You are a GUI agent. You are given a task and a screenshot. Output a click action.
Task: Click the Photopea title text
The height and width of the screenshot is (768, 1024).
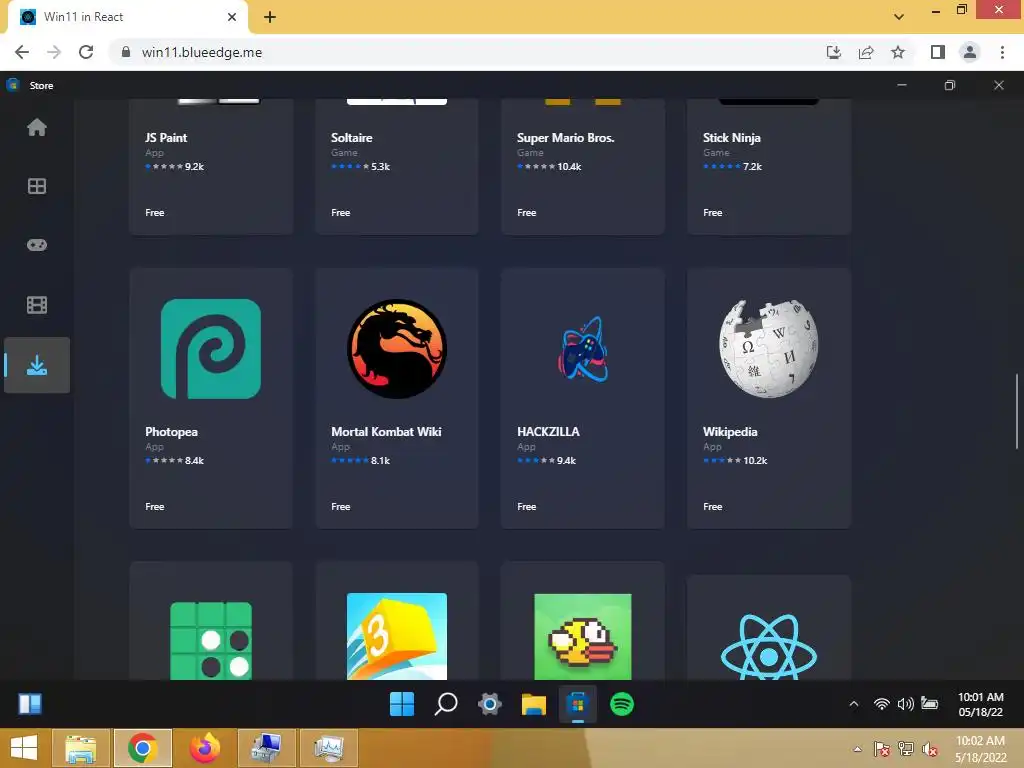pyautogui.click(x=171, y=432)
